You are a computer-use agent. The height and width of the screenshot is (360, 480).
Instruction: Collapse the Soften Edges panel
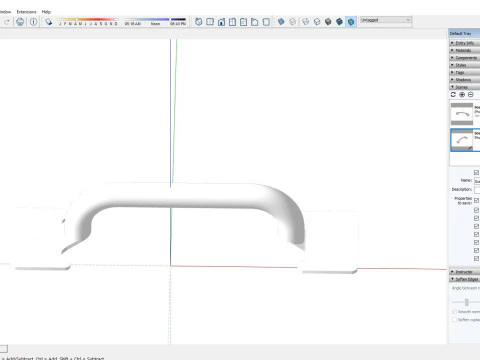[x=464, y=279]
